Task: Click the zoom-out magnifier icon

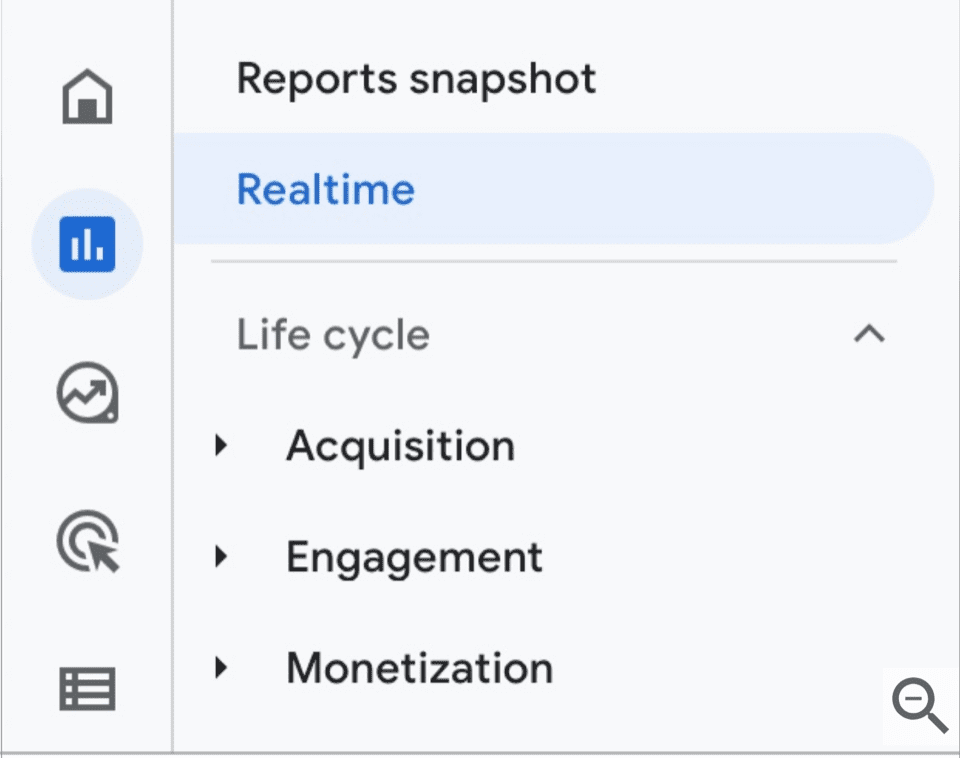Action: point(921,708)
